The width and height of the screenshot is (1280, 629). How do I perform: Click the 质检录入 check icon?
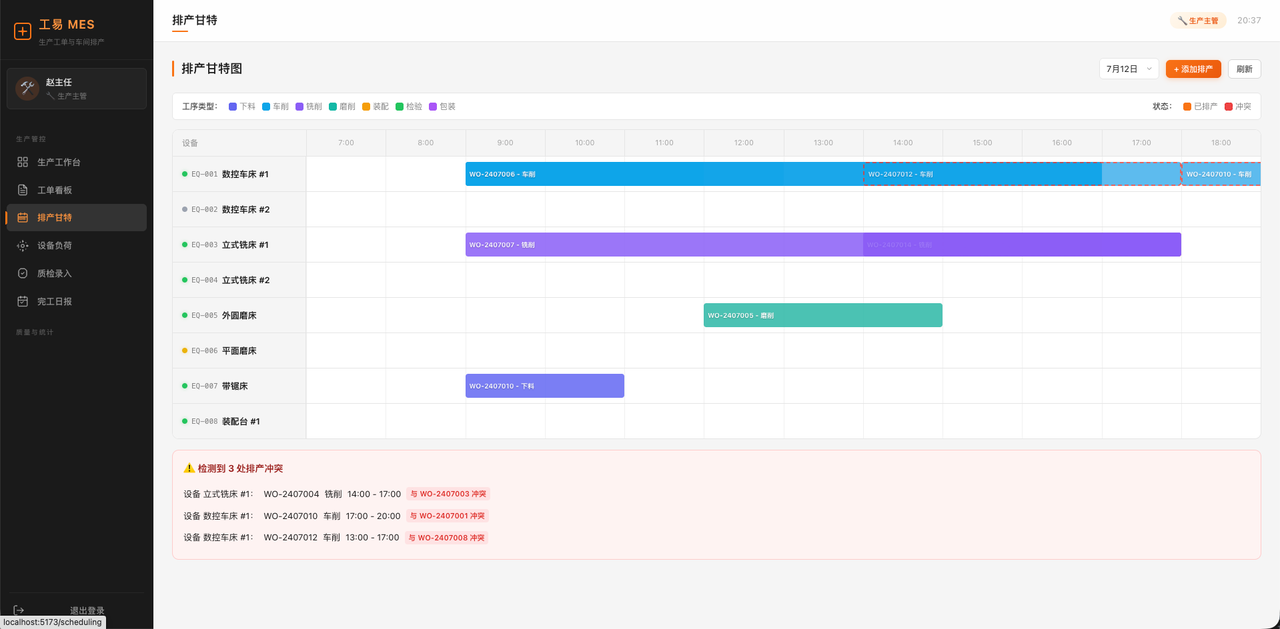point(23,273)
